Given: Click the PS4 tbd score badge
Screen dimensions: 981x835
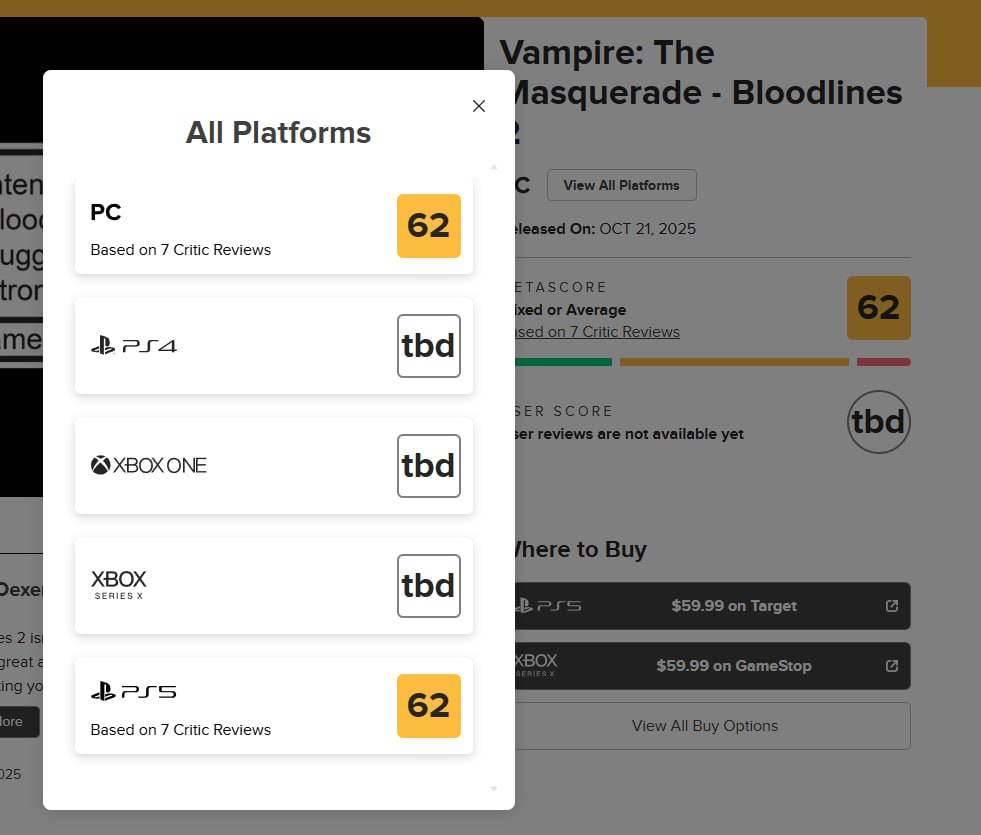Looking at the screenshot, I should pyautogui.click(x=429, y=346).
